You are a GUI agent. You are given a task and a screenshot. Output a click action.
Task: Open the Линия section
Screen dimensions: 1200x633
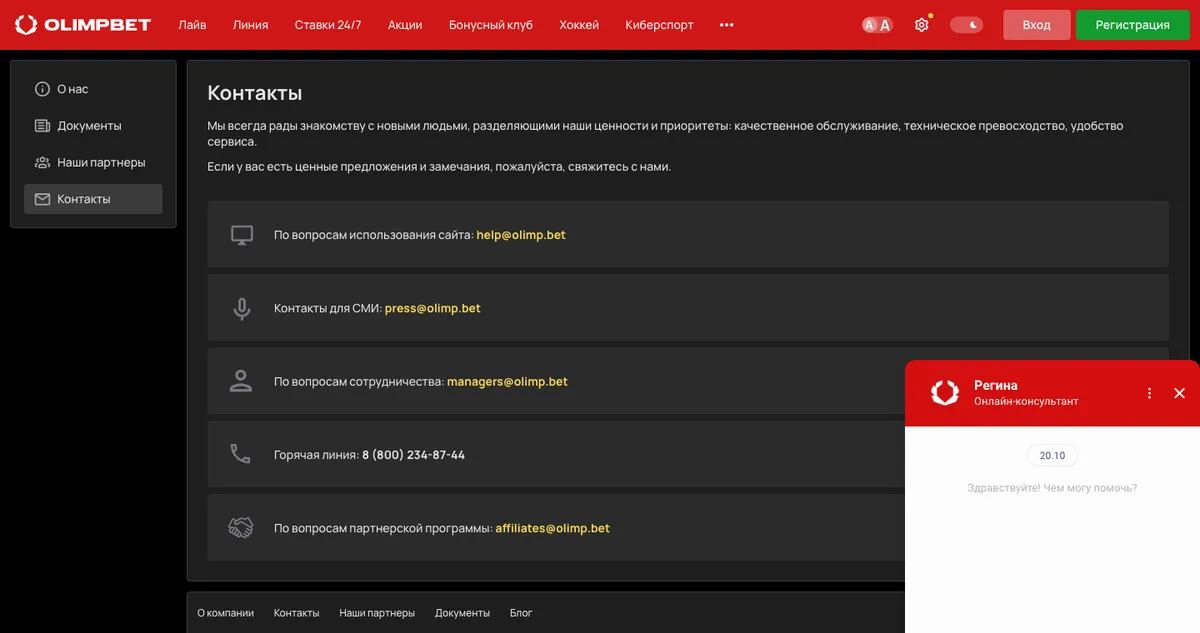tap(250, 25)
